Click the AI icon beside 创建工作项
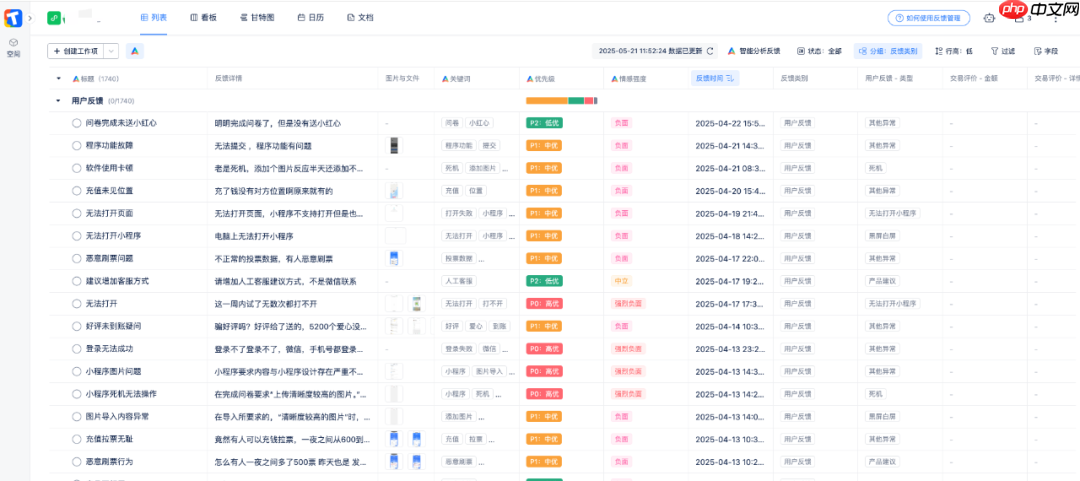The image size is (1080, 481). point(135,51)
